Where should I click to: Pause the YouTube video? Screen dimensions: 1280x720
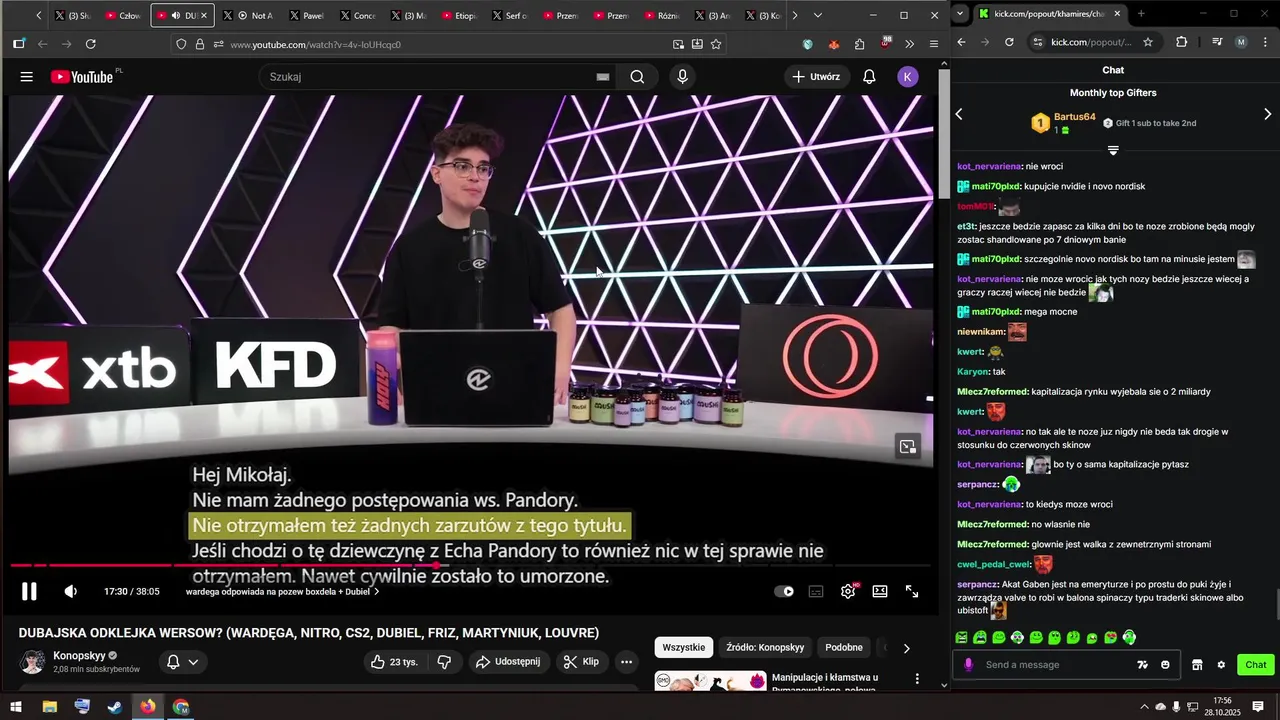pyautogui.click(x=29, y=591)
